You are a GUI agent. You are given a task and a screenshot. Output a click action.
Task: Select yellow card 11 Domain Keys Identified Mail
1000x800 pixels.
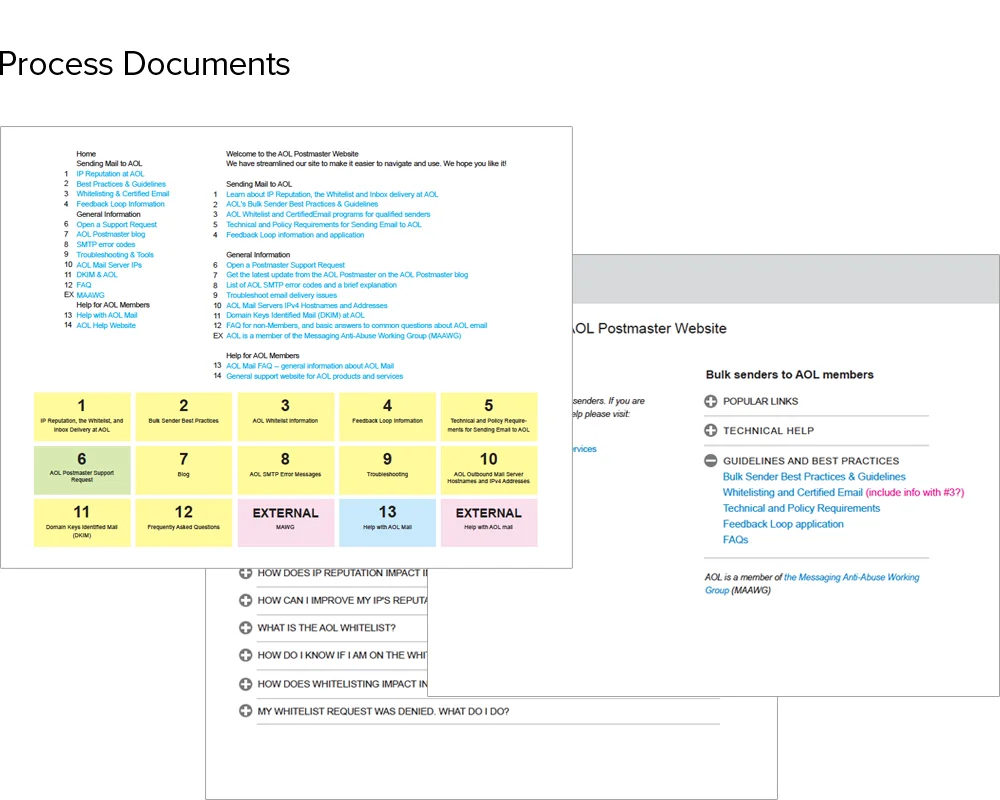[x=82, y=523]
